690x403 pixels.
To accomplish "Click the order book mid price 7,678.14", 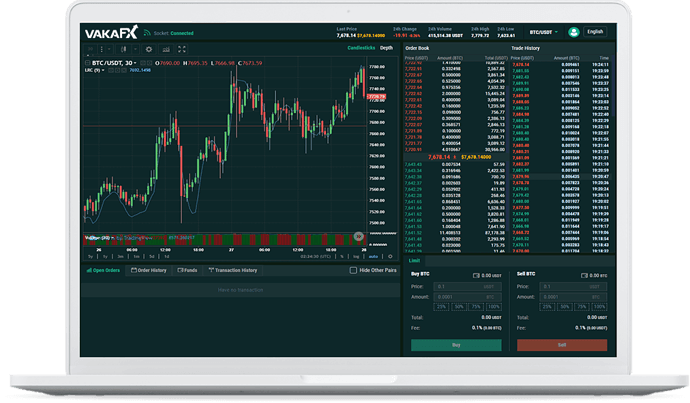I will 439,157.
